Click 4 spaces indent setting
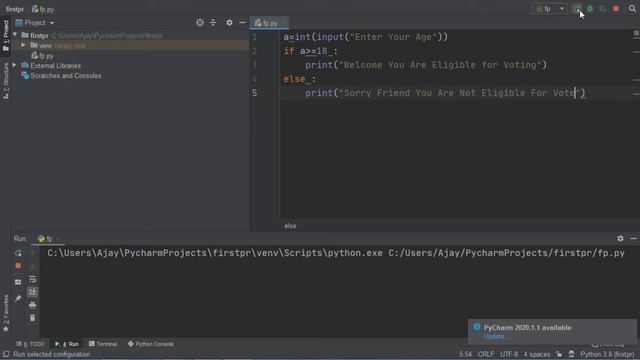 pos(537,354)
